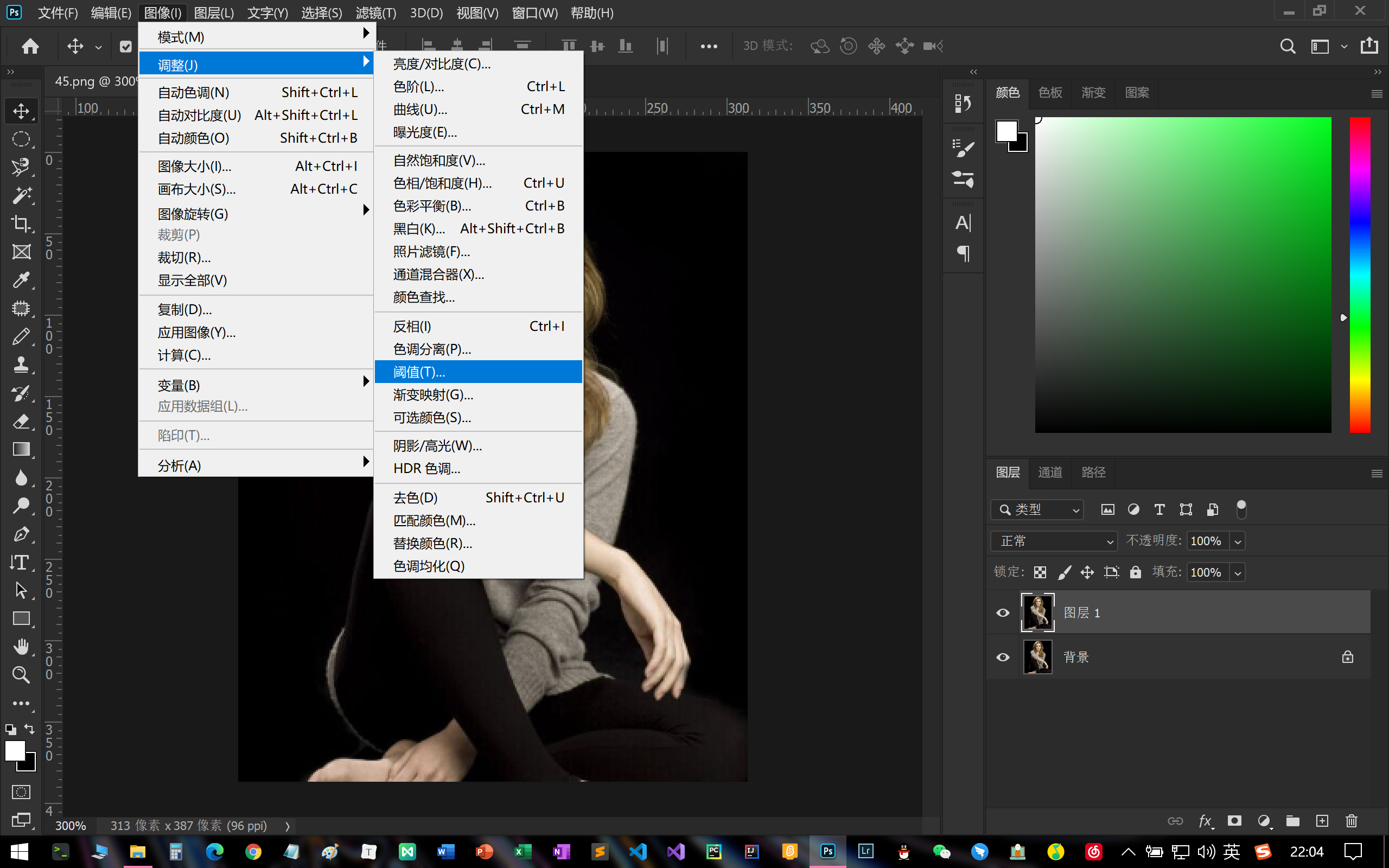The width and height of the screenshot is (1389, 868).
Task: Open the Character panel icon
Action: click(x=963, y=223)
